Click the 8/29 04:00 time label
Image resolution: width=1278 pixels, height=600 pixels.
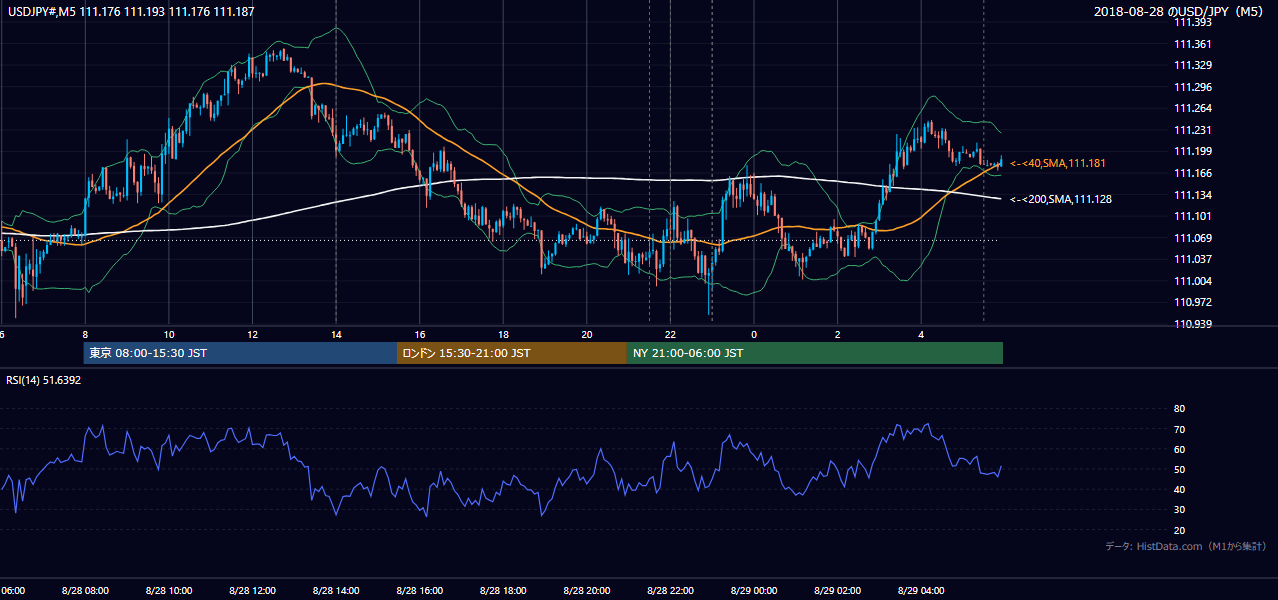click(921, 591)
